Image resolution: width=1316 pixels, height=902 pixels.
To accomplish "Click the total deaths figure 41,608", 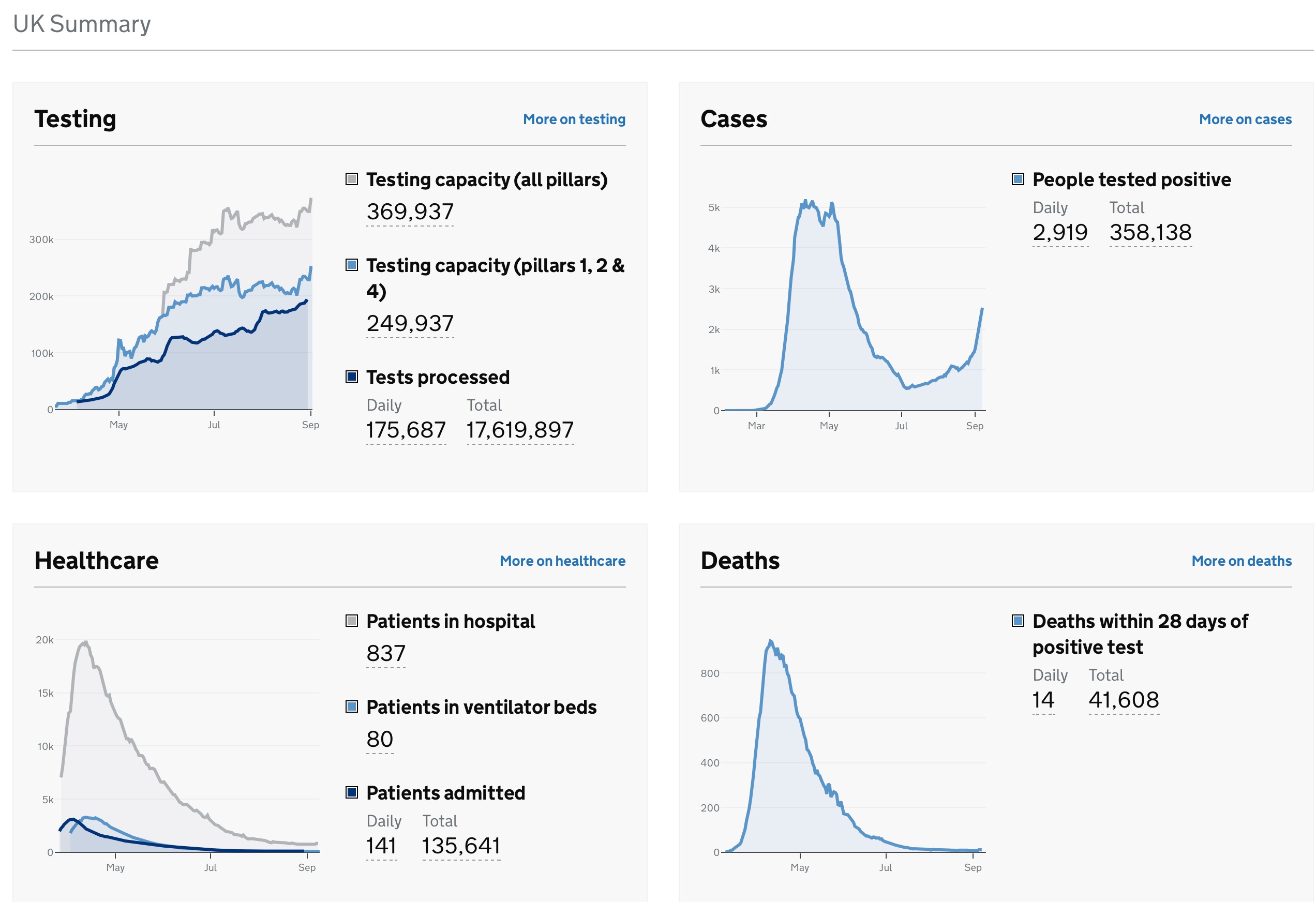I will pyautogui.click(x=1124, y=700).
